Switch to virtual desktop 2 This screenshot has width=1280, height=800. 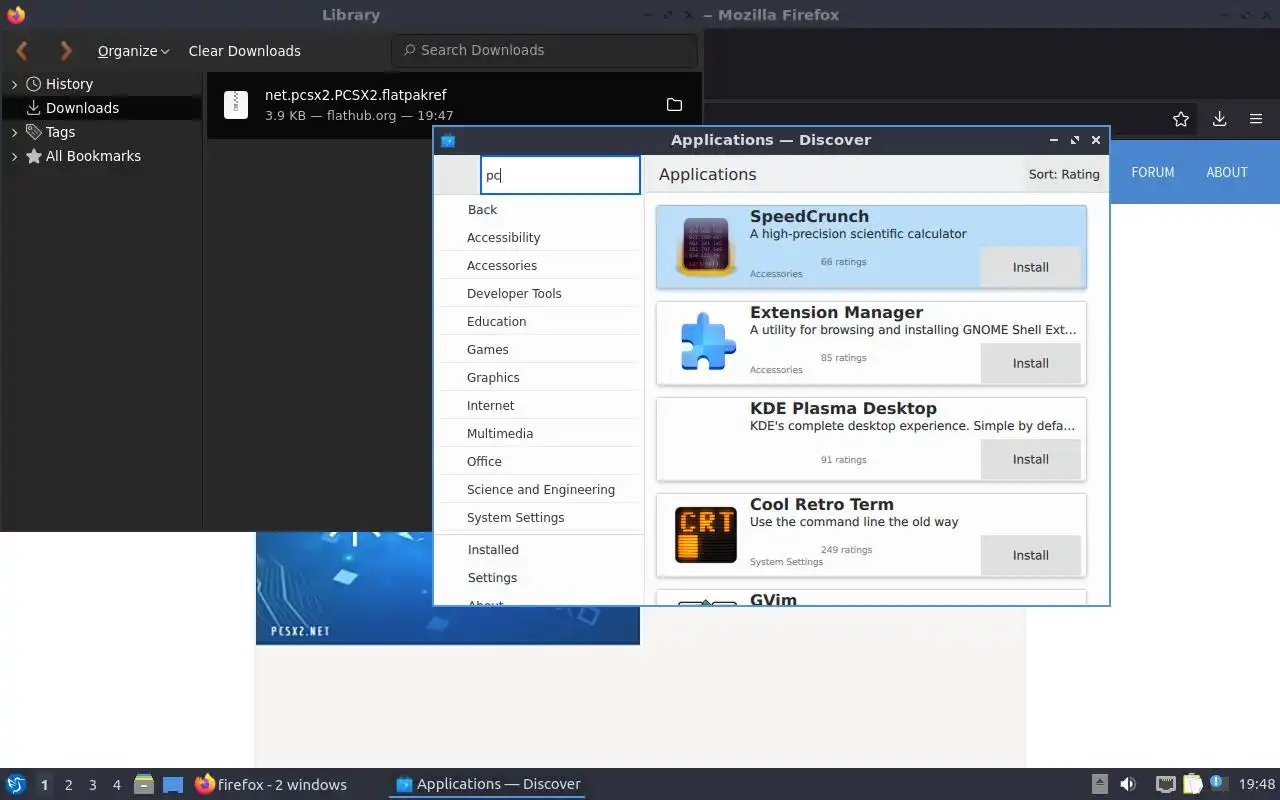pyautogui.click(x=68, y=785)
